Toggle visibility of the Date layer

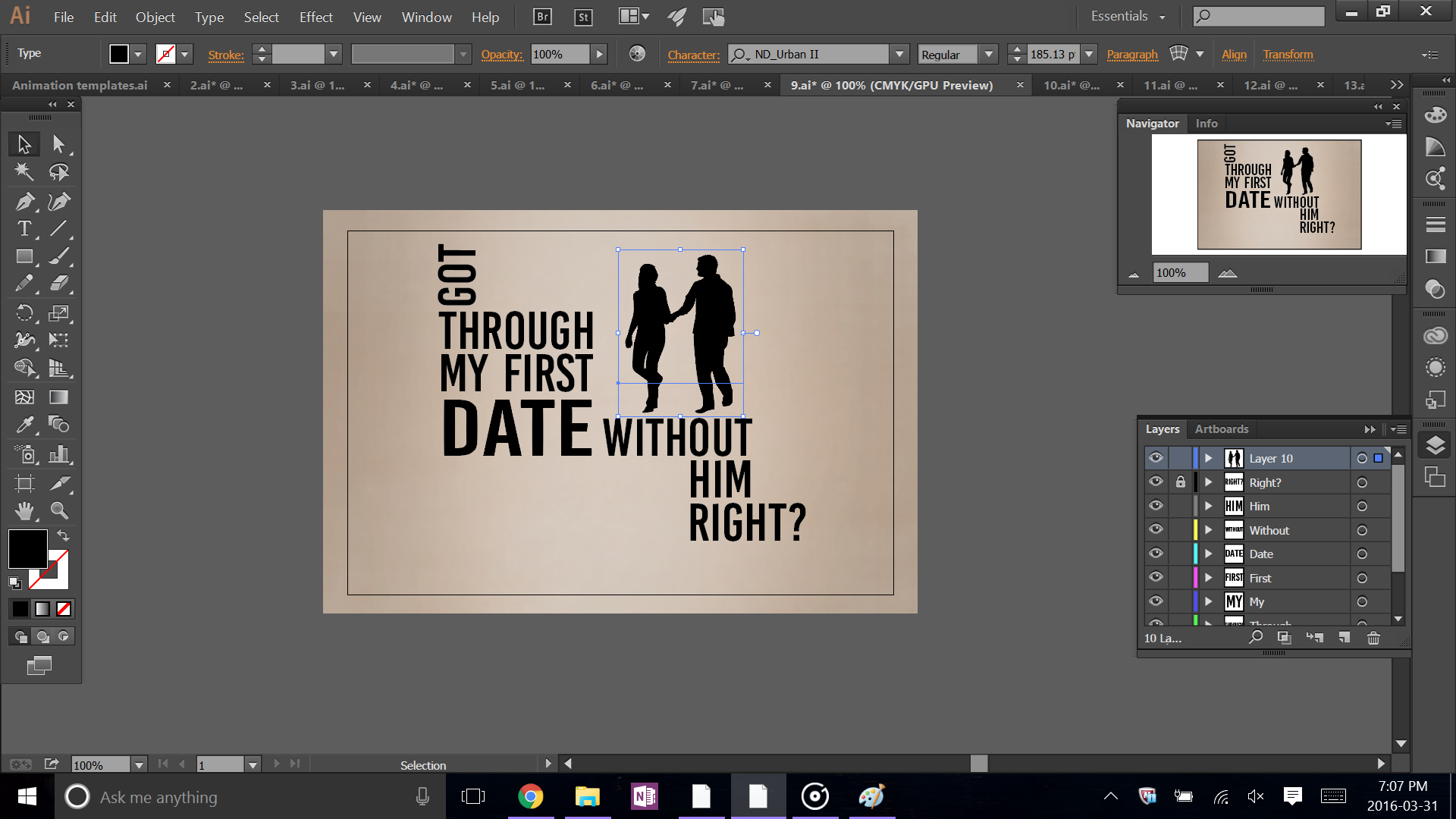(1156, 554)
